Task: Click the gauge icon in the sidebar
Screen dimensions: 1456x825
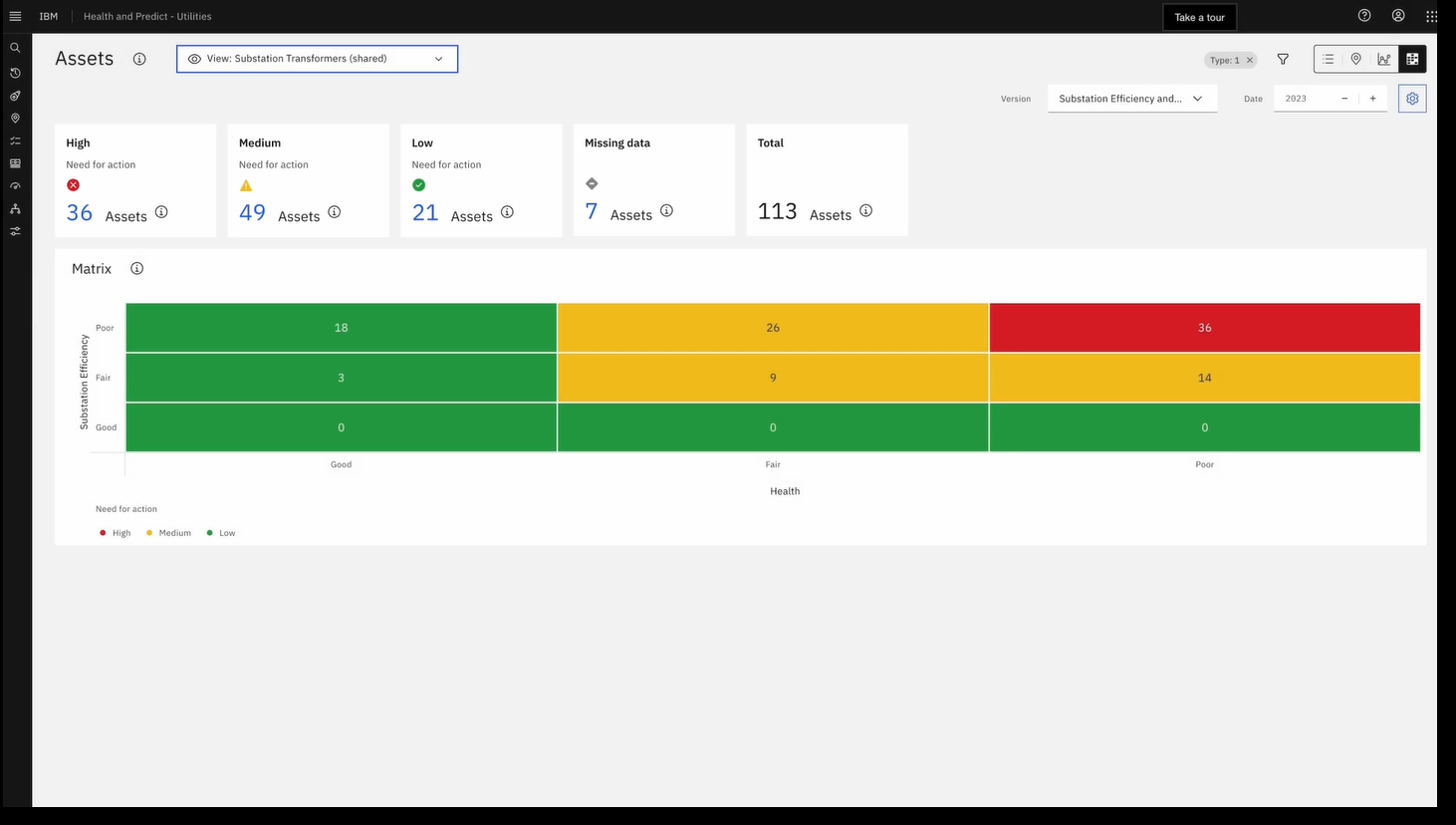Action: [15, 185]
